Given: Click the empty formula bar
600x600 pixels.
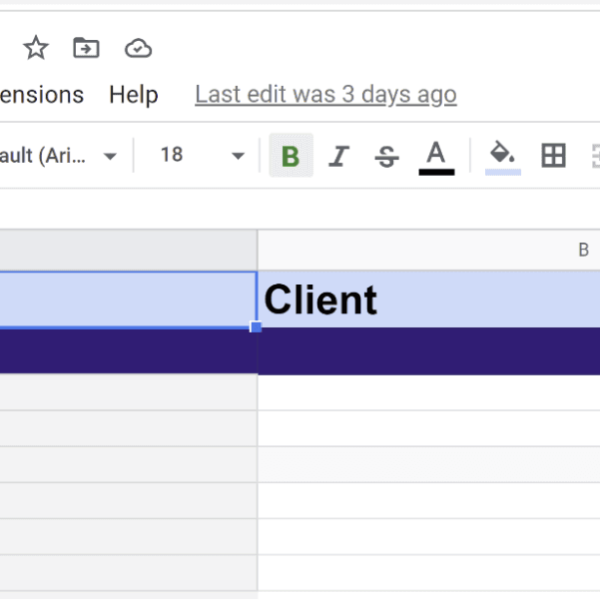Looking at the screenshot, I should pyautogui.click(x=300, y=208).
